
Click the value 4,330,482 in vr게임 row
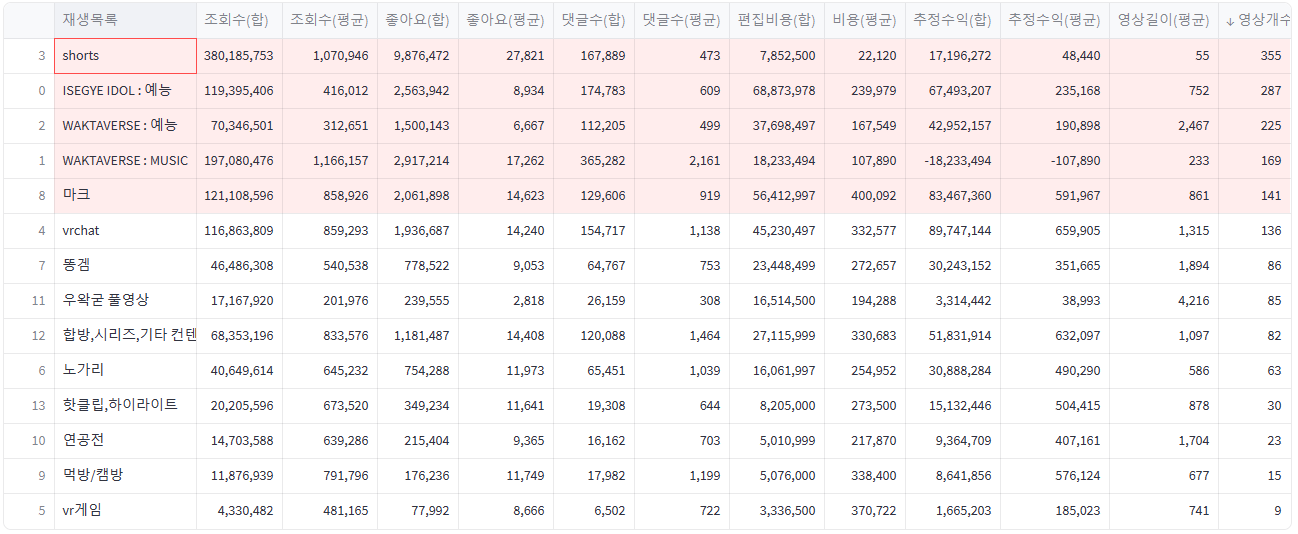coord(239,511)
